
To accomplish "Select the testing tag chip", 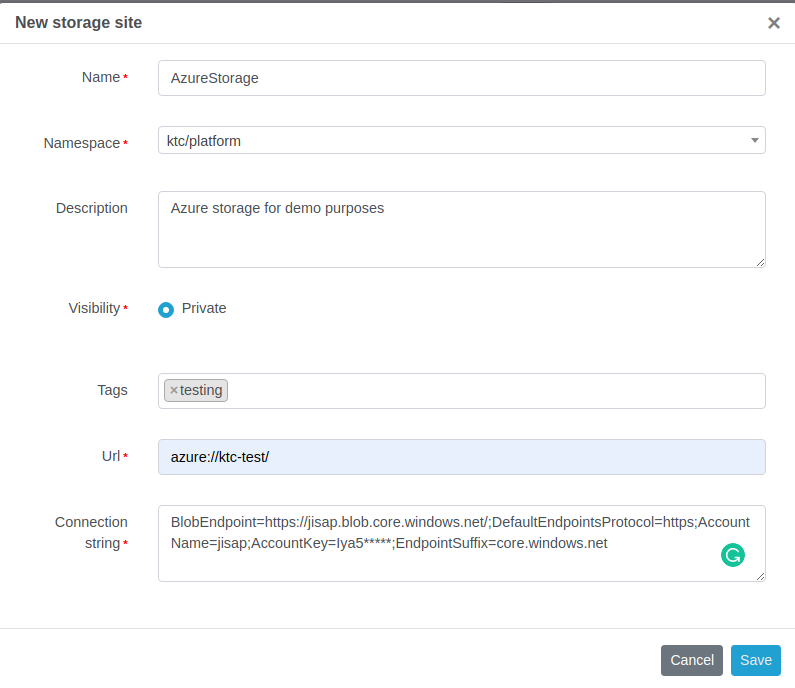I will point(196,390).
